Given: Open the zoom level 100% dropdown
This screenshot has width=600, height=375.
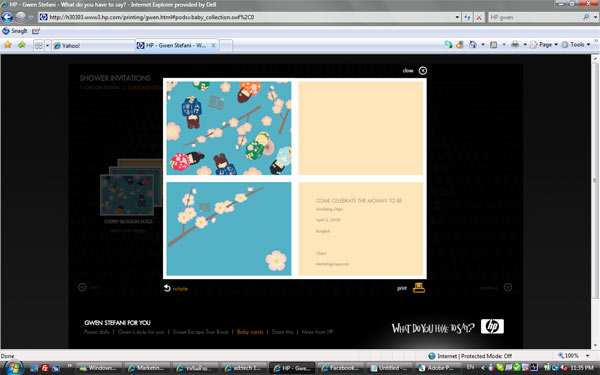Looking at the screenshot, I should (x=588, y=355).
